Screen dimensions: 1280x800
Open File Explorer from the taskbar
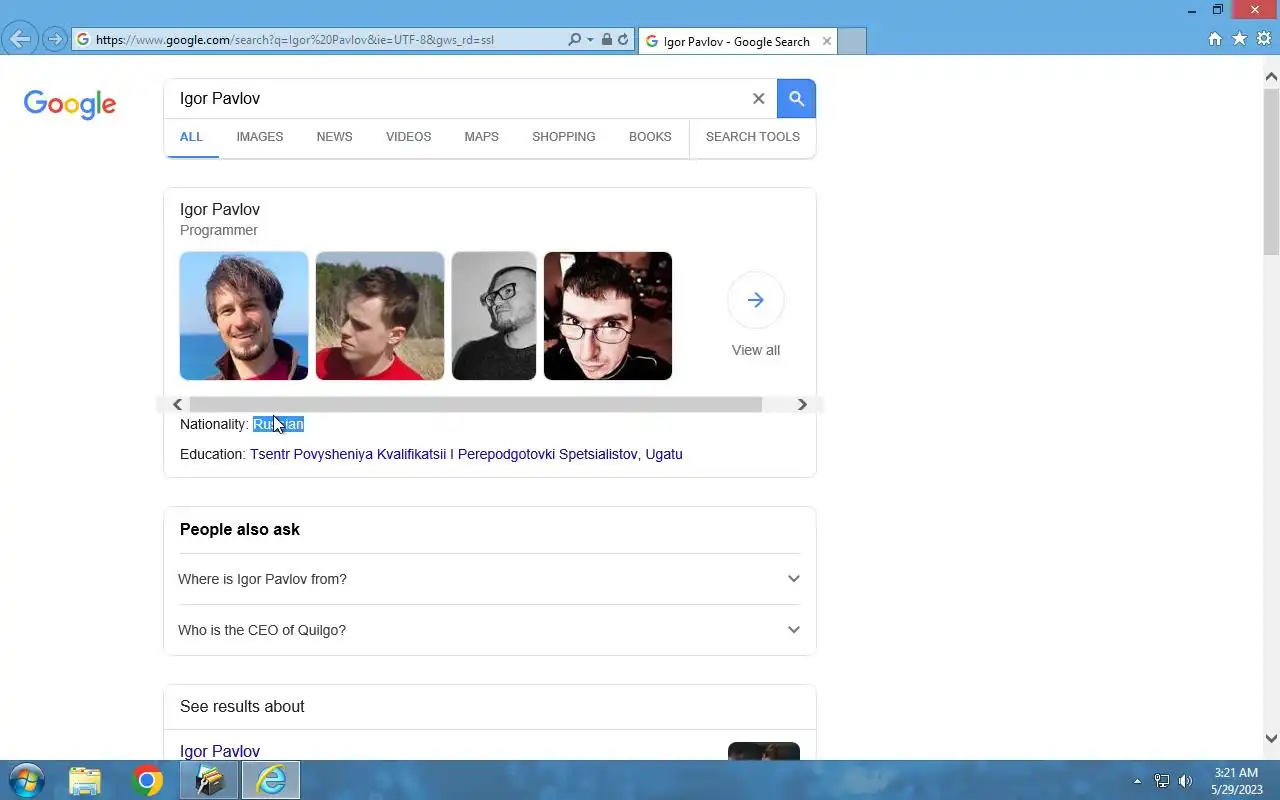click(85, 780)
